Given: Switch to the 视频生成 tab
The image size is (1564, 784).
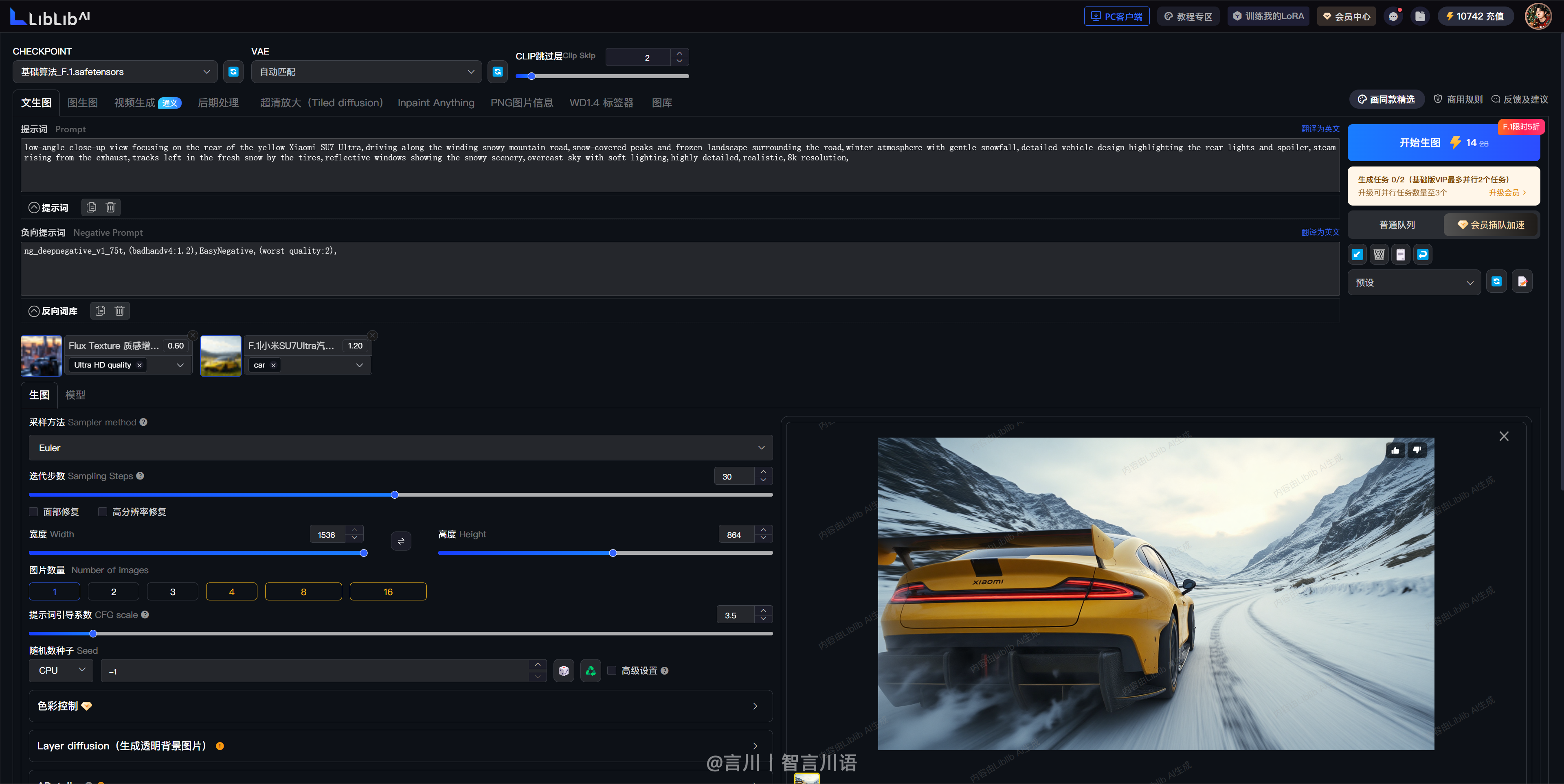Looking at the screenshot, I should [x=147, y=103].
